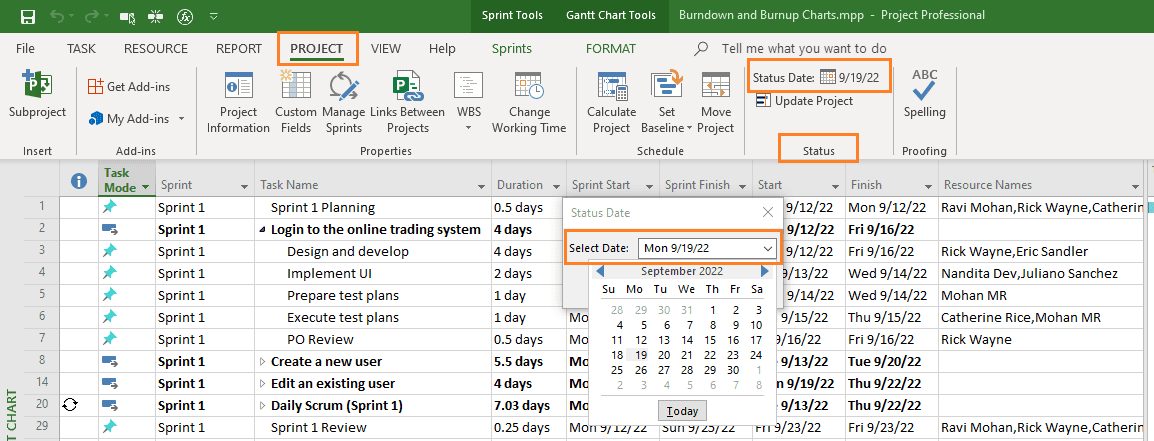Viewport: 1154px width, 441px height.
Task: Click the September 2022 month title
Action: [682, 271]
